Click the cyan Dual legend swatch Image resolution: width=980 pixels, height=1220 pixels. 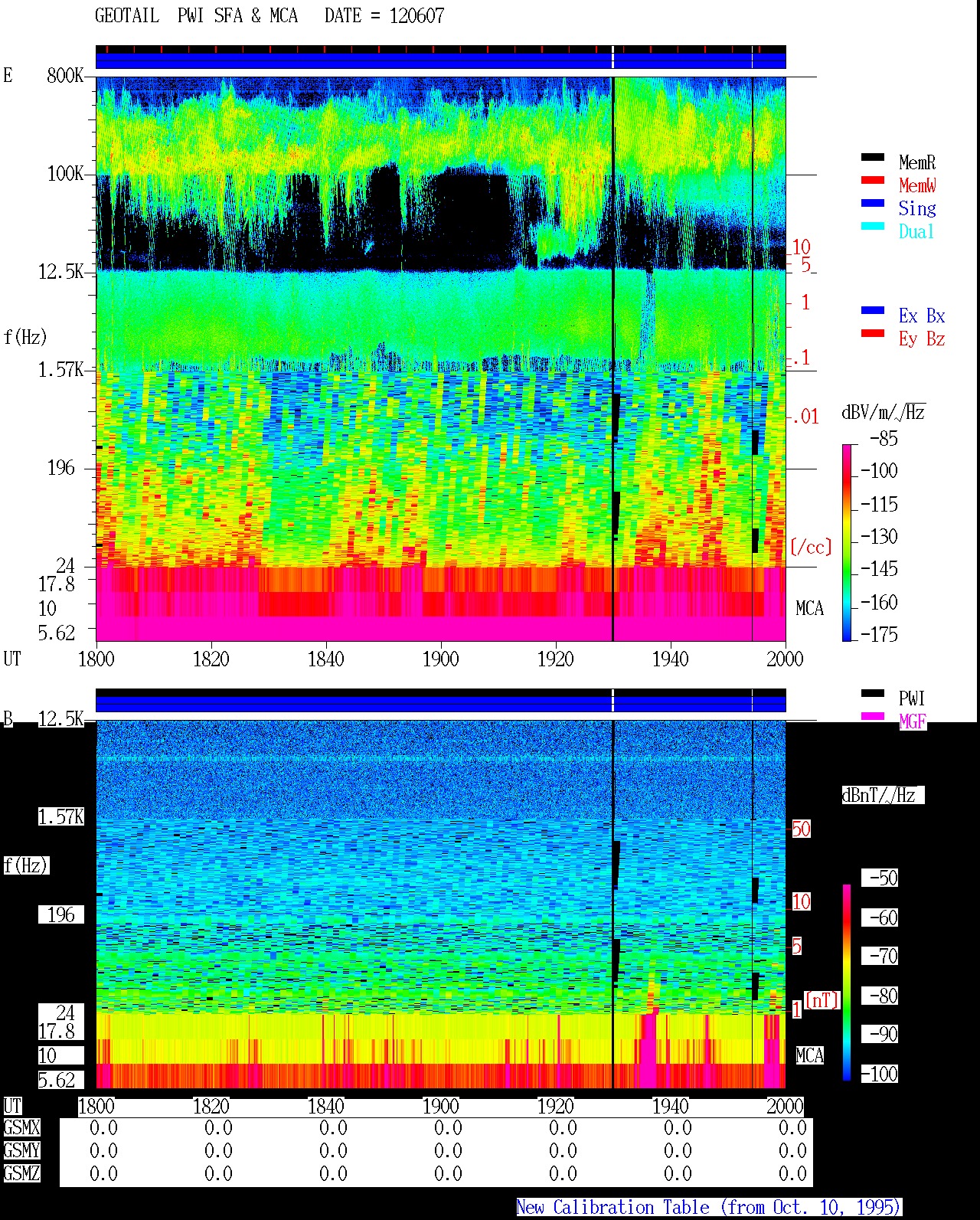click(x=873, y=227)
